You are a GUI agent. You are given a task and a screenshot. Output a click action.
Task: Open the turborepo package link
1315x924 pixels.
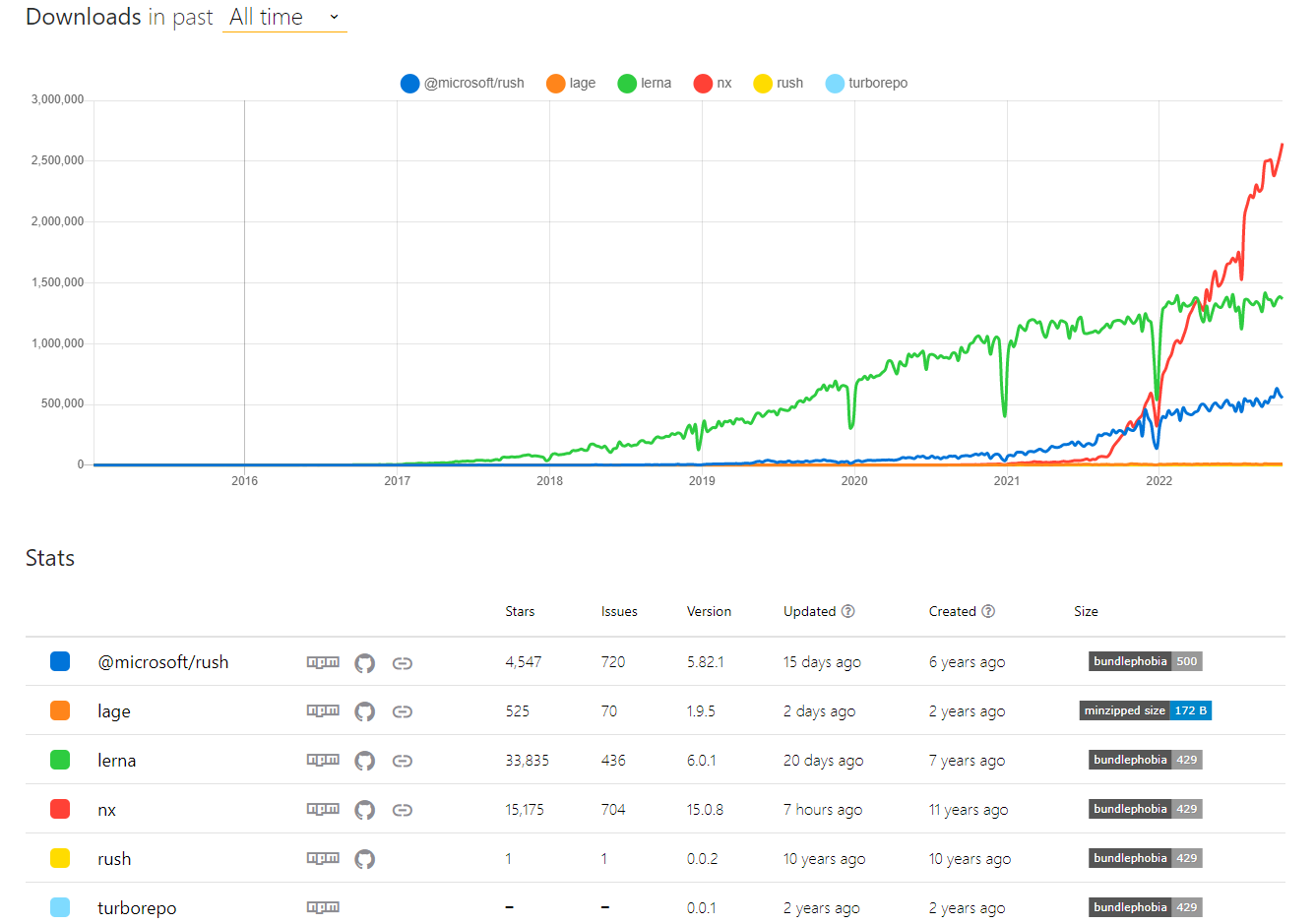click(x=137, y=908)
